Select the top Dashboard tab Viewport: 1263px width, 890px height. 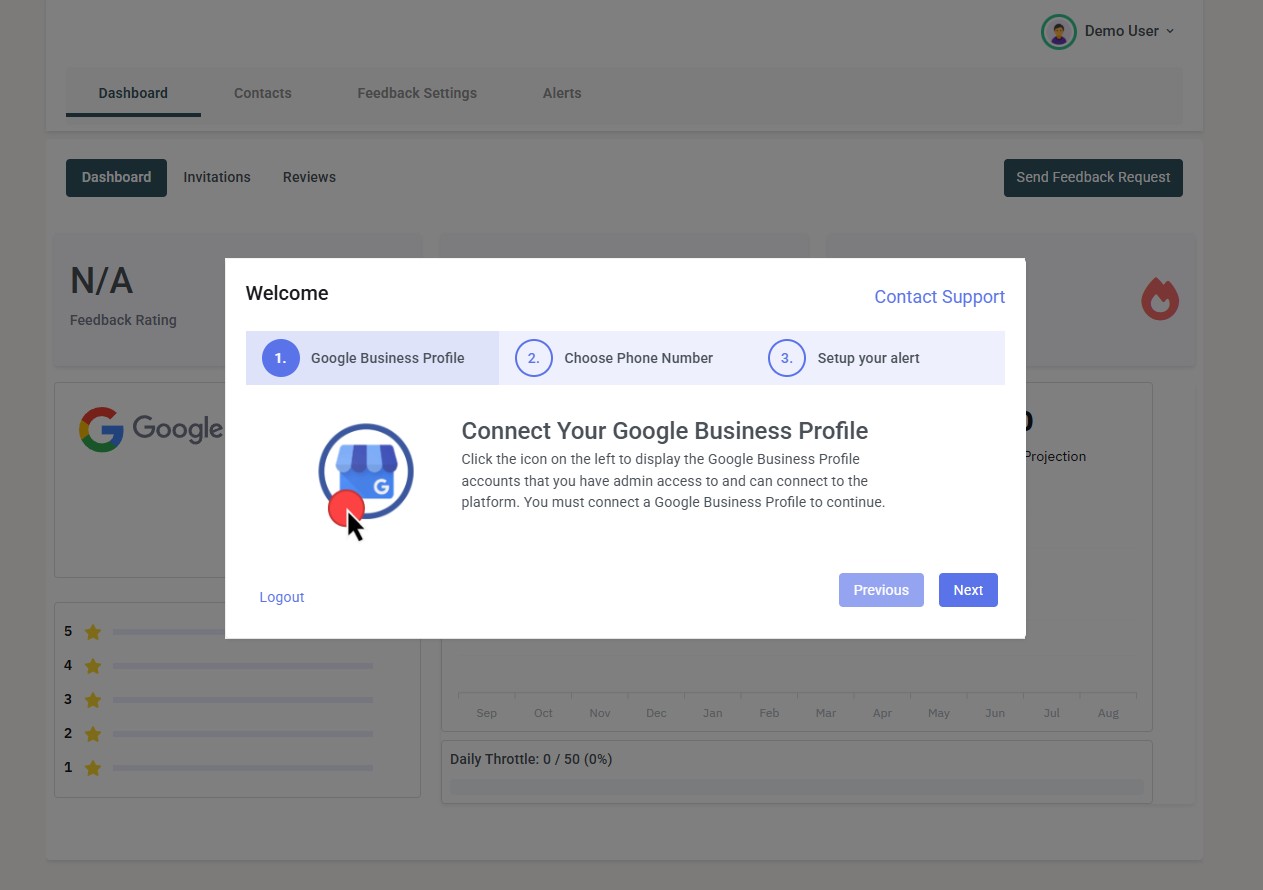click(133, 93)
